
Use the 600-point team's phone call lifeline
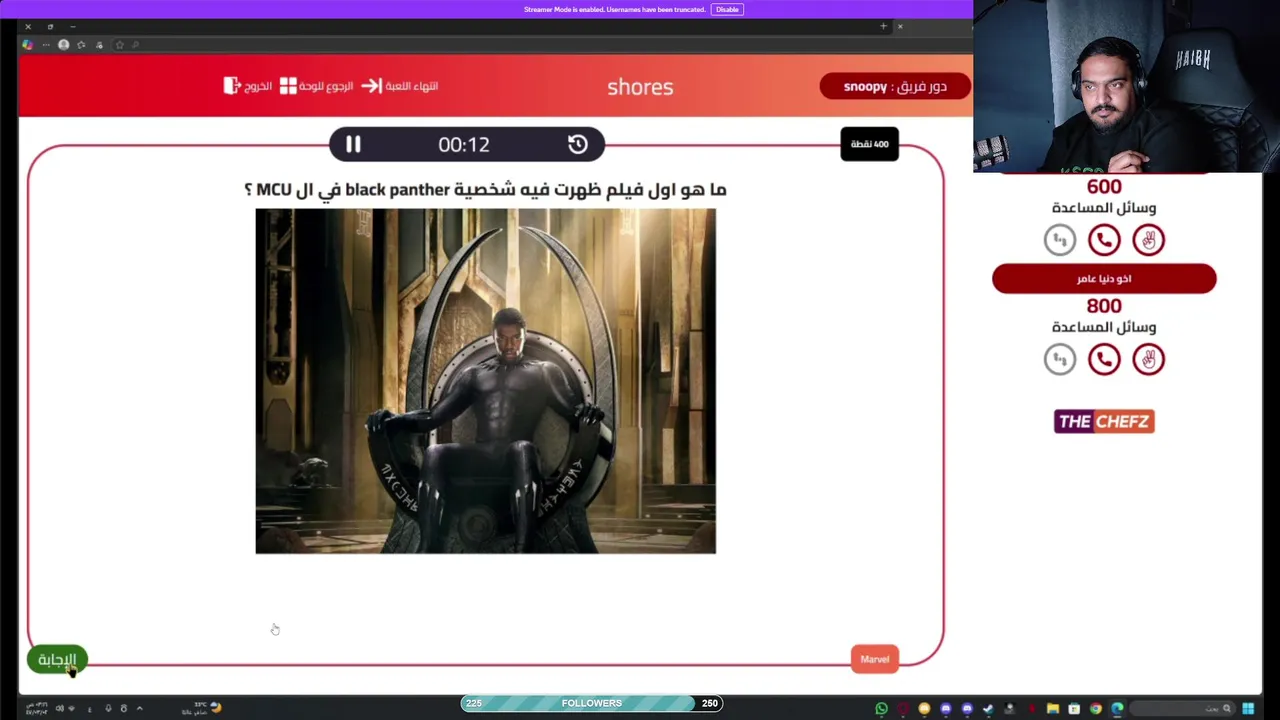click(x=1104, y=240)
